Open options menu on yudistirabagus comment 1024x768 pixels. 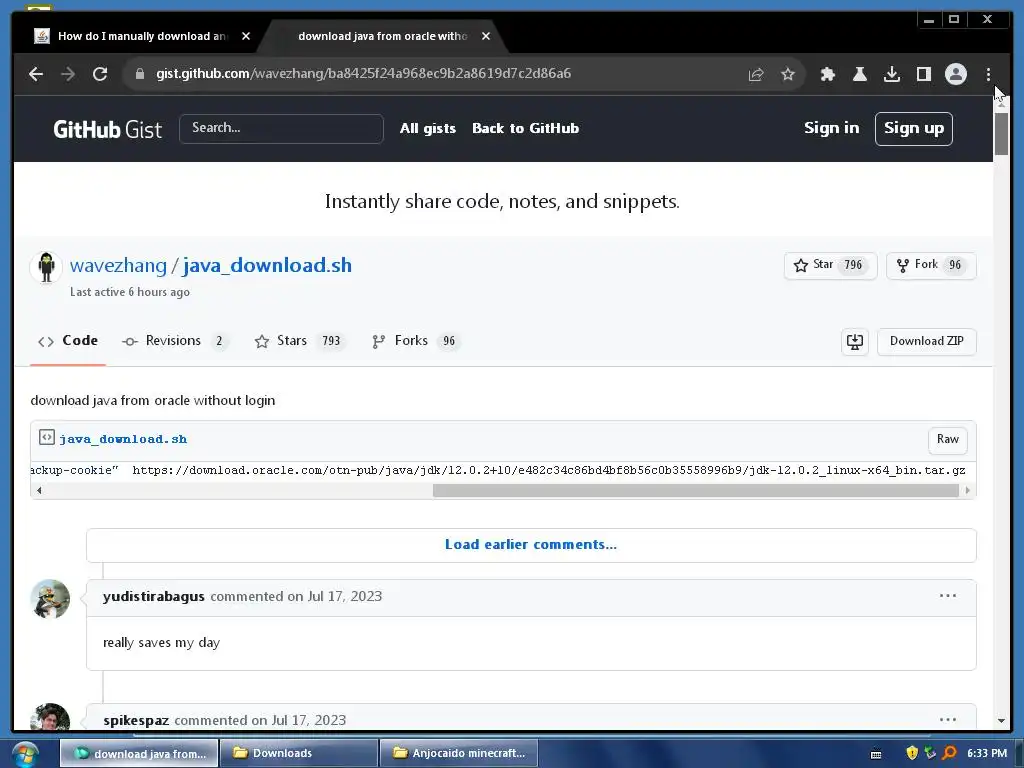tap(948, 596)
